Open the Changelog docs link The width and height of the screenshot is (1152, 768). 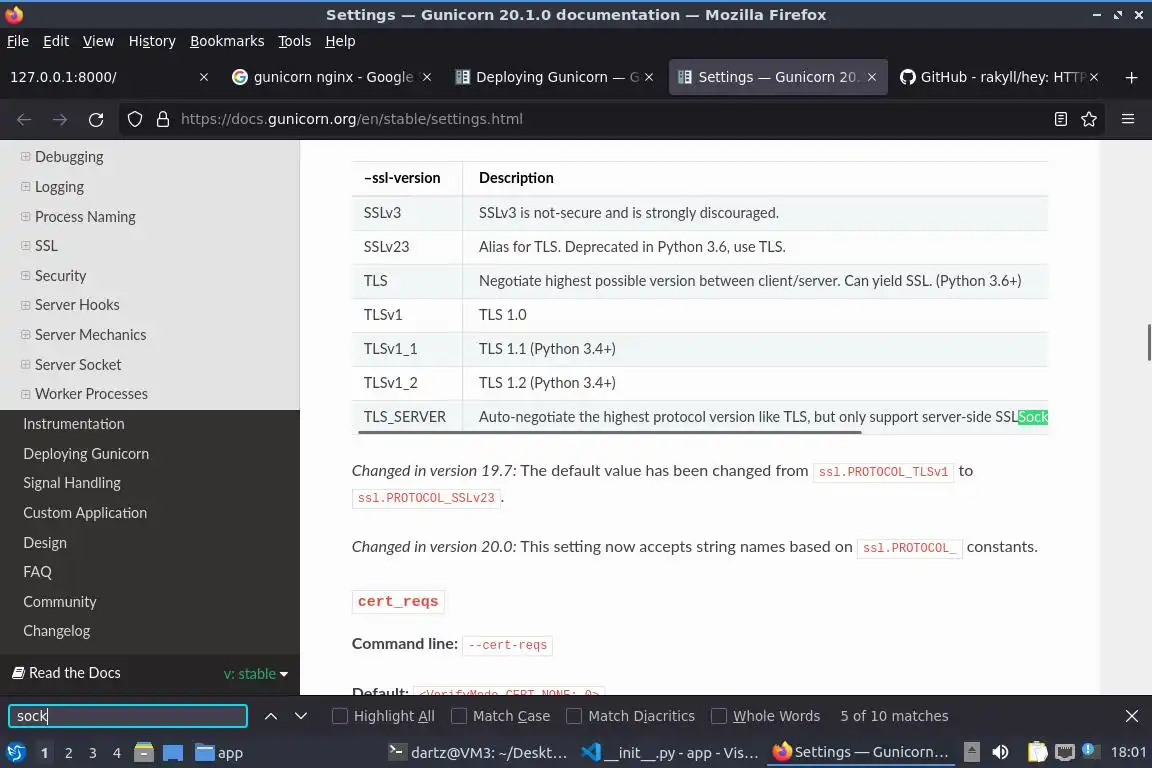pyautogui.click(x=57, y=631)
